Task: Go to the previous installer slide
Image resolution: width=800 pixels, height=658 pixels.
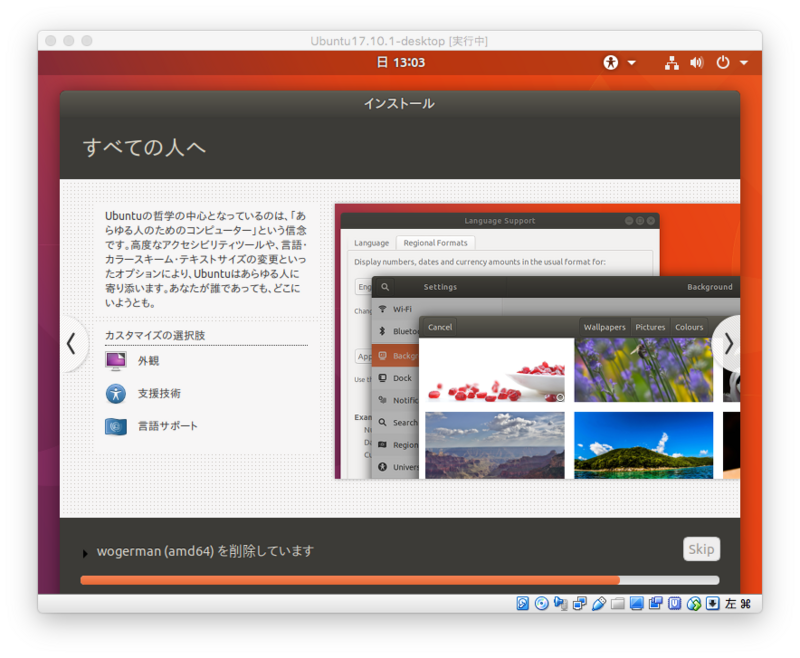Action: (71, 343)
